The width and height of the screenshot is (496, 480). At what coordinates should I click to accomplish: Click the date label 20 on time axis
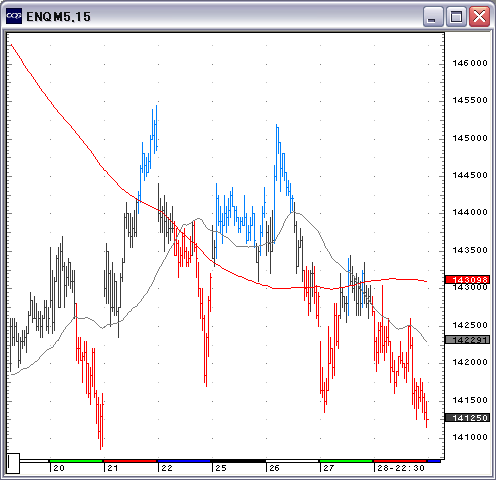pyautogui.click(x=59, y=468)
